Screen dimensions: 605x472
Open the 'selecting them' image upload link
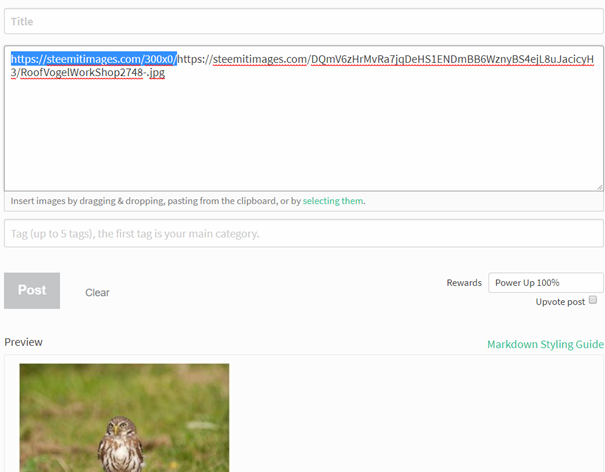(x=333, y=201)
